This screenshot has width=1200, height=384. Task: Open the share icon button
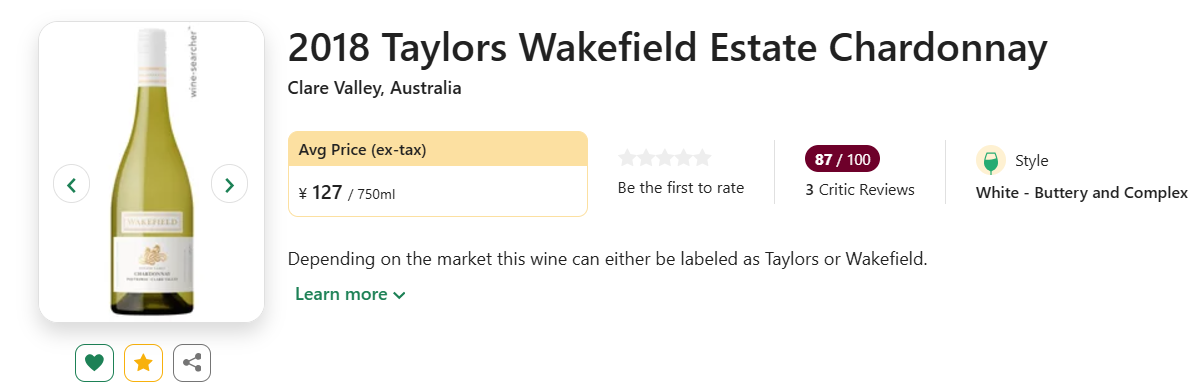point(192,363)
